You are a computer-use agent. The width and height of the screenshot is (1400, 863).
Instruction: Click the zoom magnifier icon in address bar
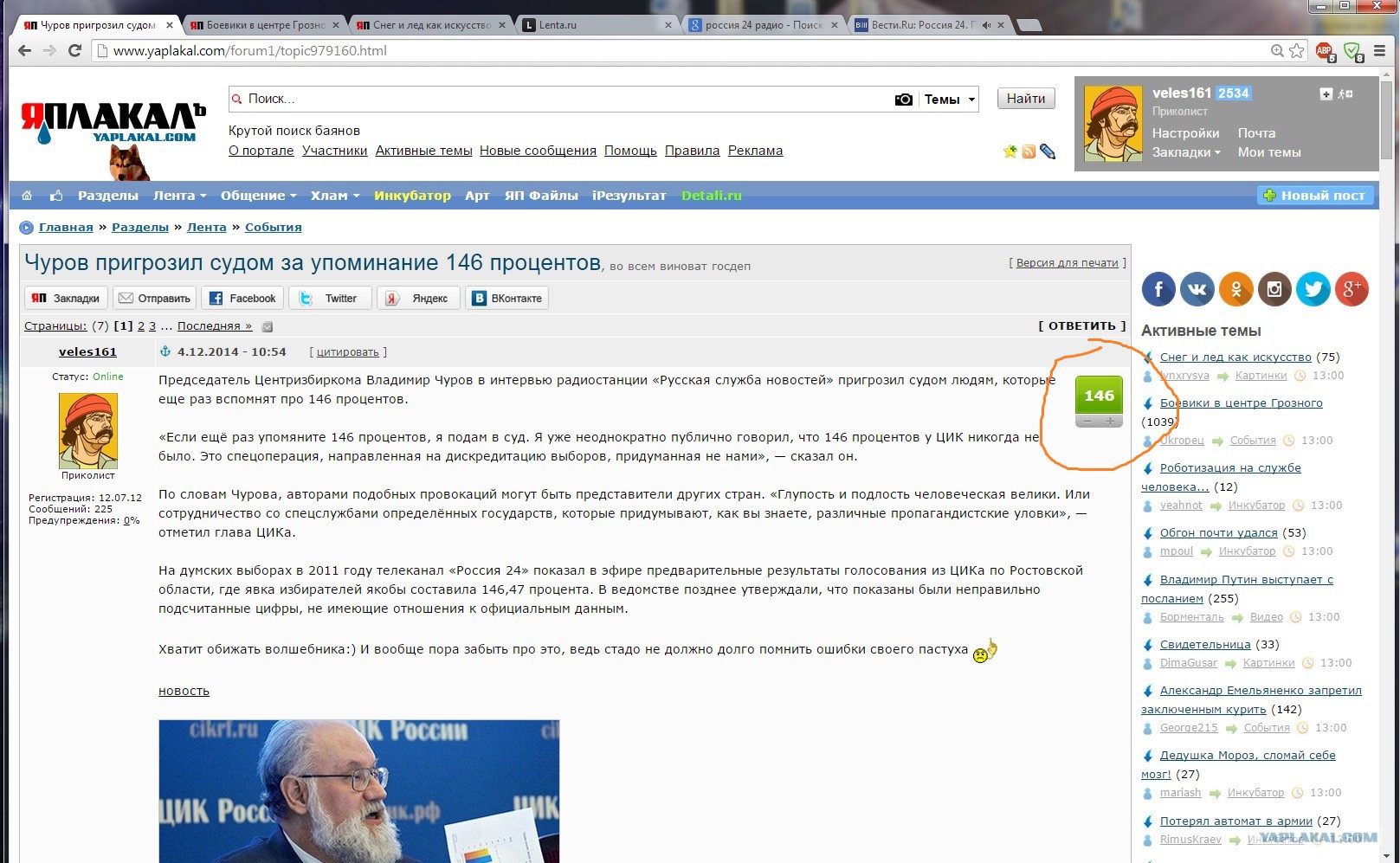tap(1277, 51)
